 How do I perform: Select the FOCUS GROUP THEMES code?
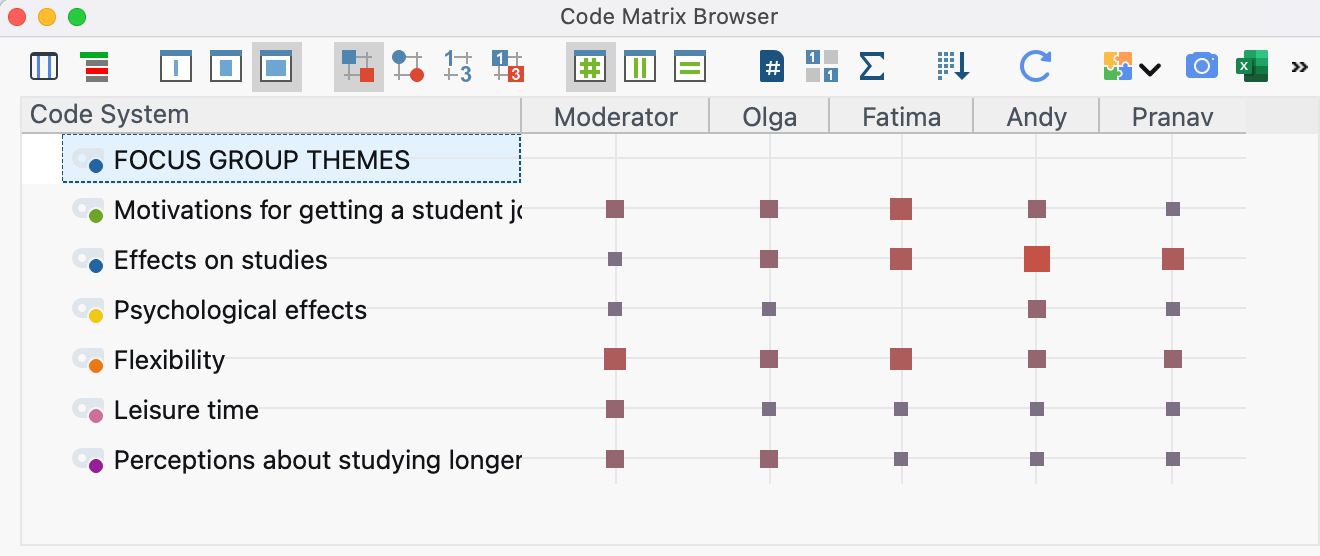tap(291, 159)
